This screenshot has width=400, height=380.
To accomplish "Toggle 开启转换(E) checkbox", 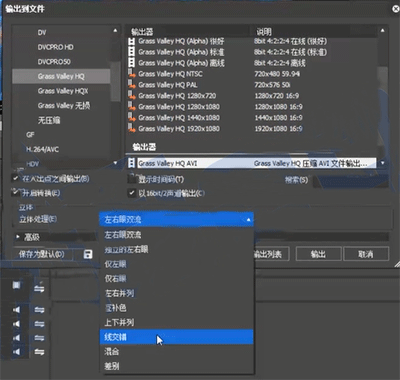I will click(x=15, y=193).
